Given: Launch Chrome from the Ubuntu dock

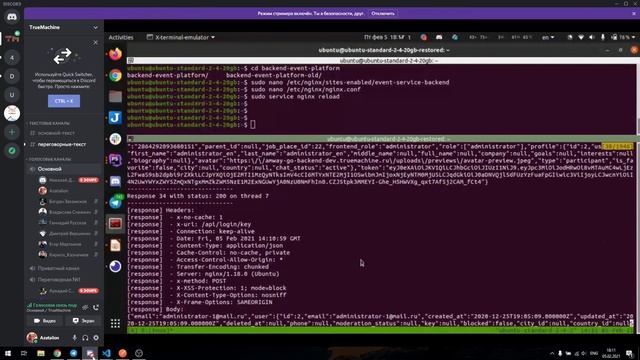Looking at the screenshot, I should [x=116, y=76].
